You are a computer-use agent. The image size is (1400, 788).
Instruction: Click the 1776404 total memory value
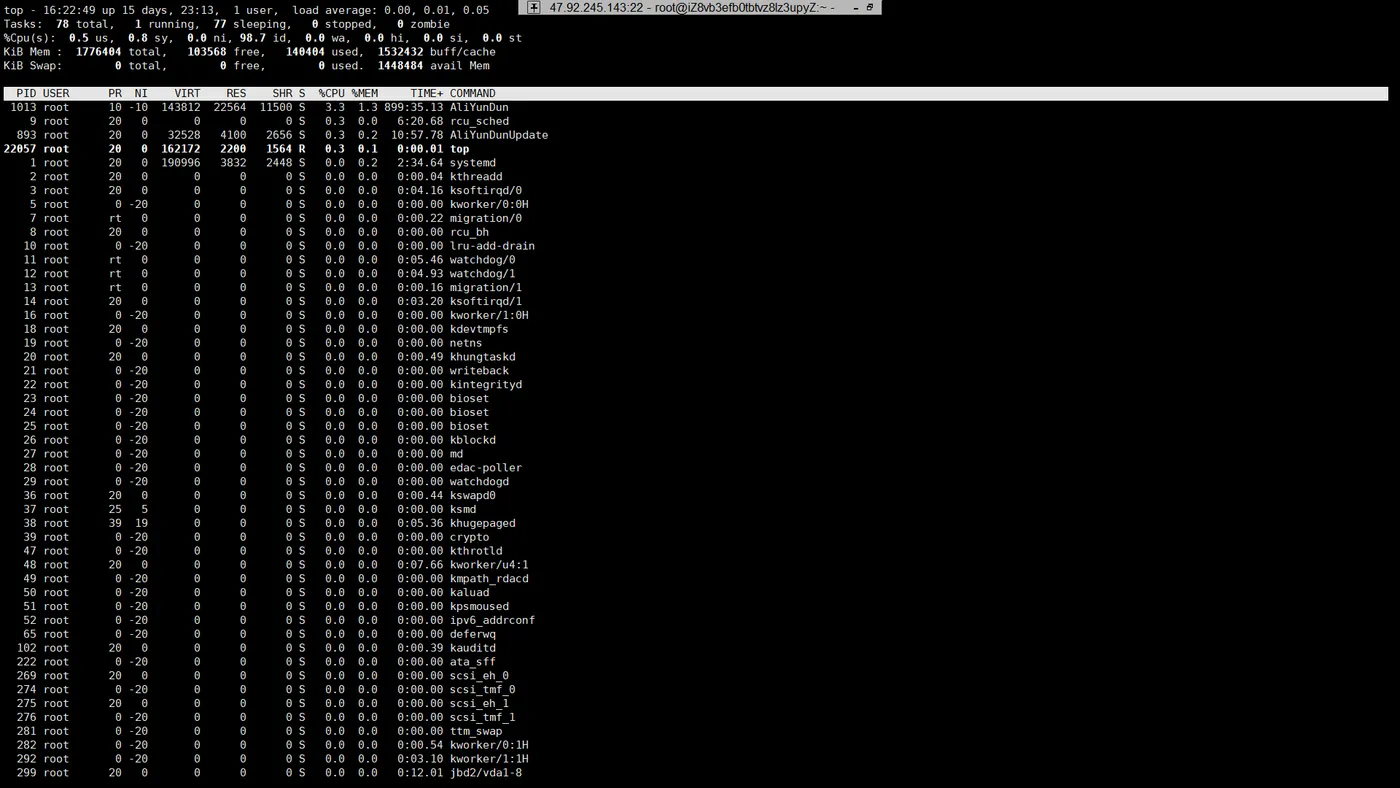[x=99, y=52]
